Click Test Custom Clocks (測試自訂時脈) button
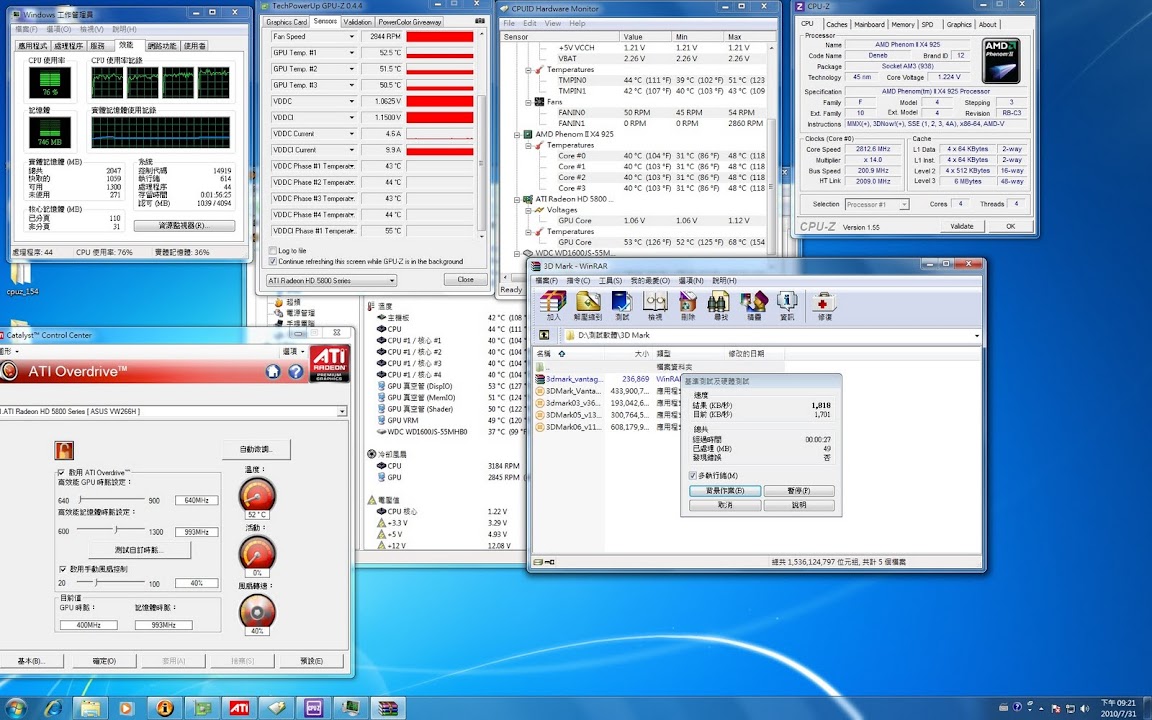 (139, 550)
